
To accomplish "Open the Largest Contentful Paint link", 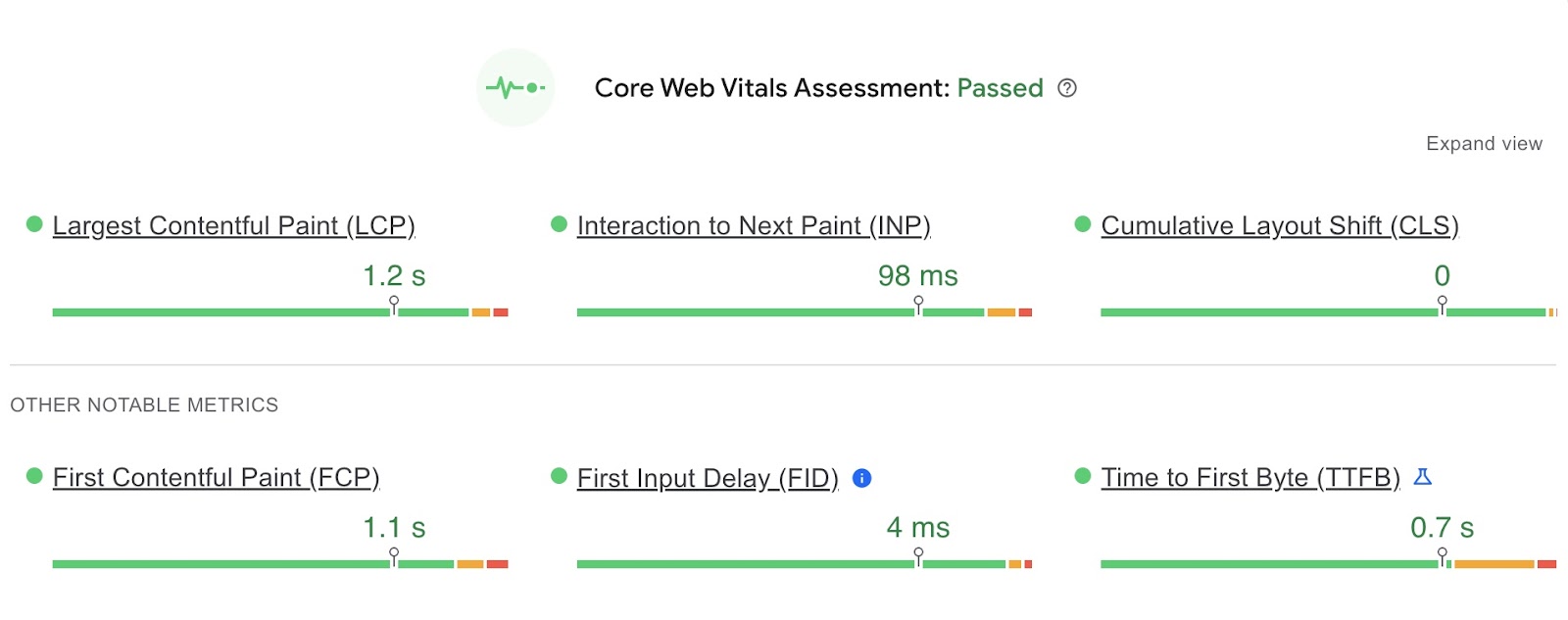I will click(234, 225).
